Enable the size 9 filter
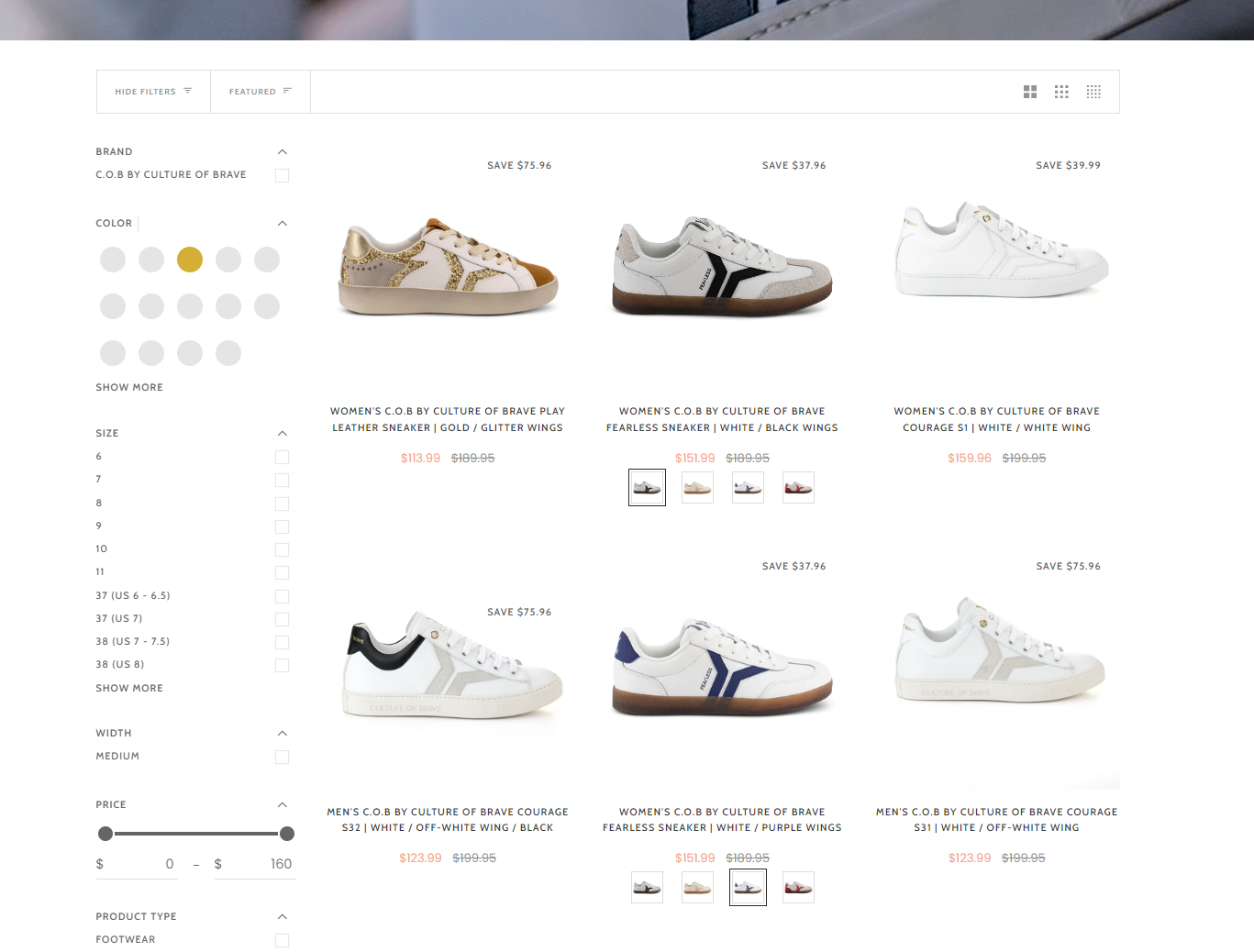Image resolution: width=1254 pixels, height=952 pixels. pos(283,527)
